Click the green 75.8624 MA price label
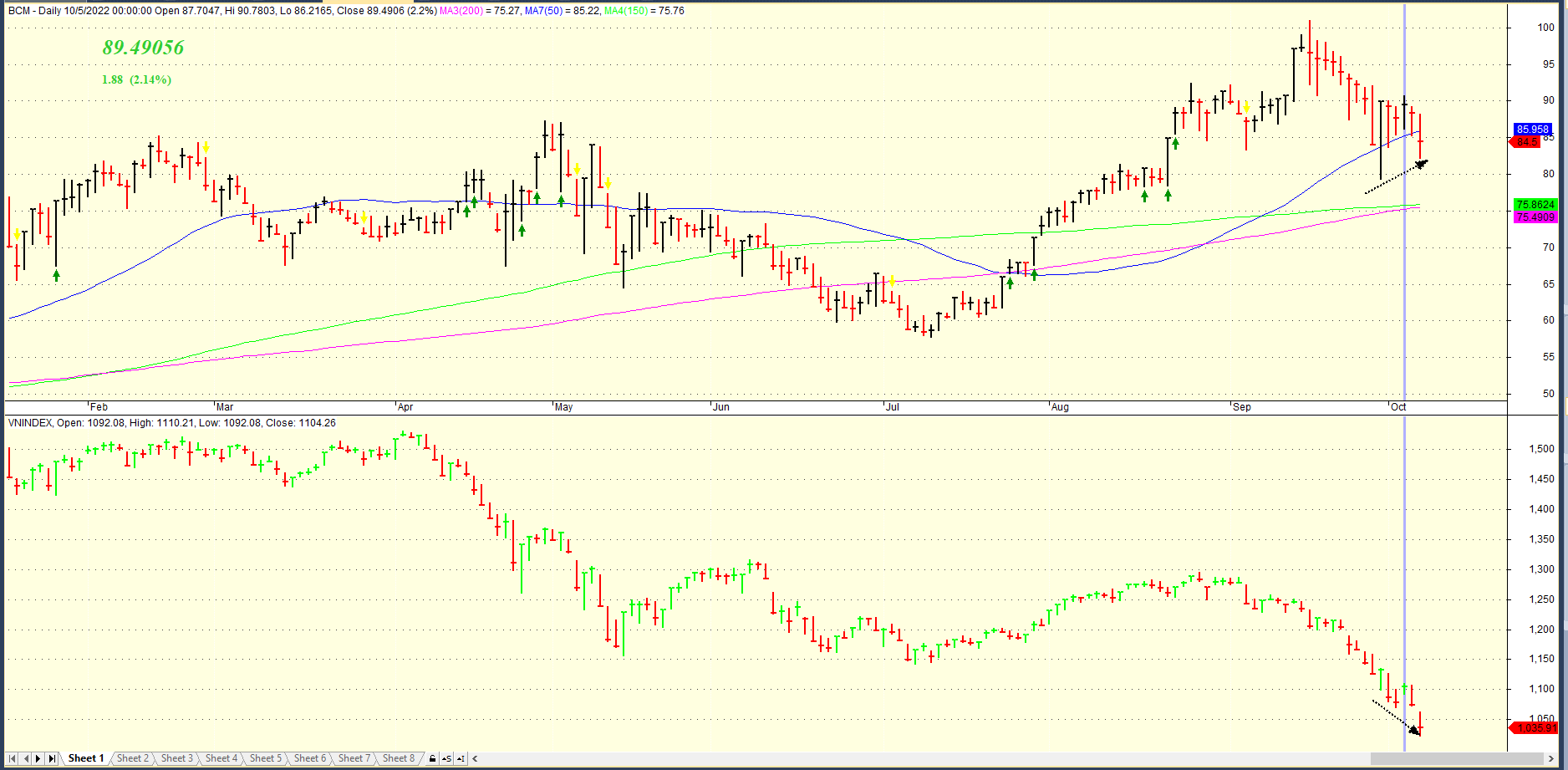The image size is (1568, 770). (x=1535, y=205)
